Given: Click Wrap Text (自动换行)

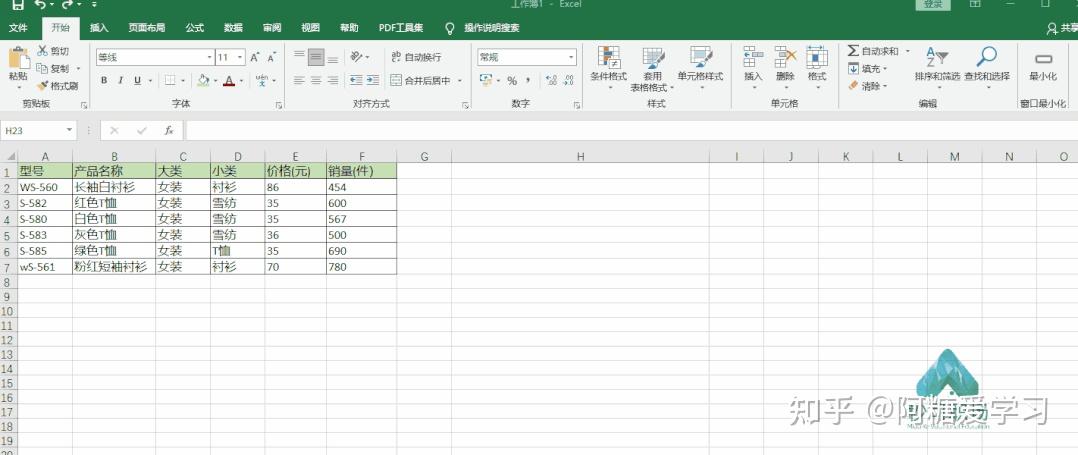Looking at the screenshot, I should point(416,57).
